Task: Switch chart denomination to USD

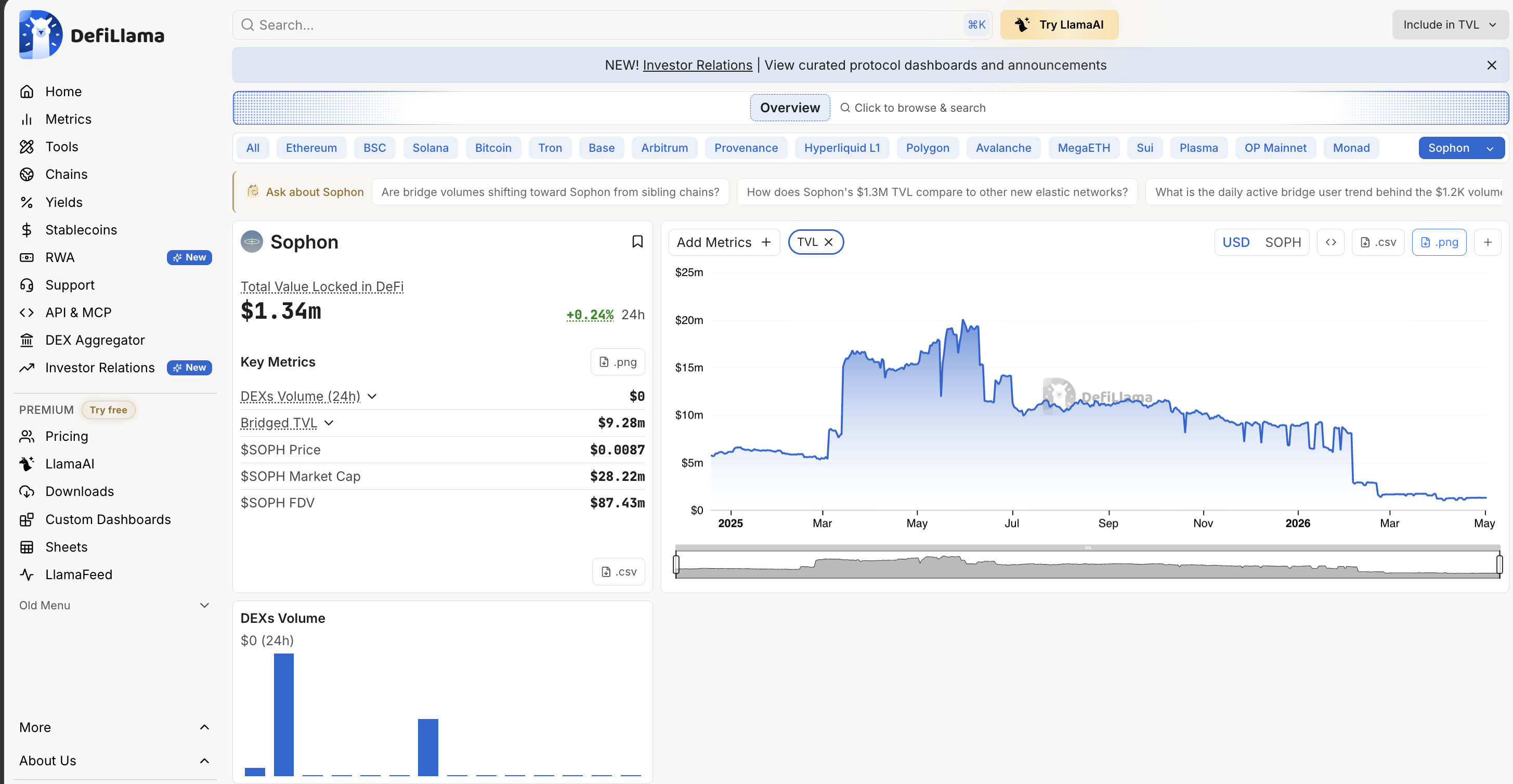Action: pos(1236,242)
